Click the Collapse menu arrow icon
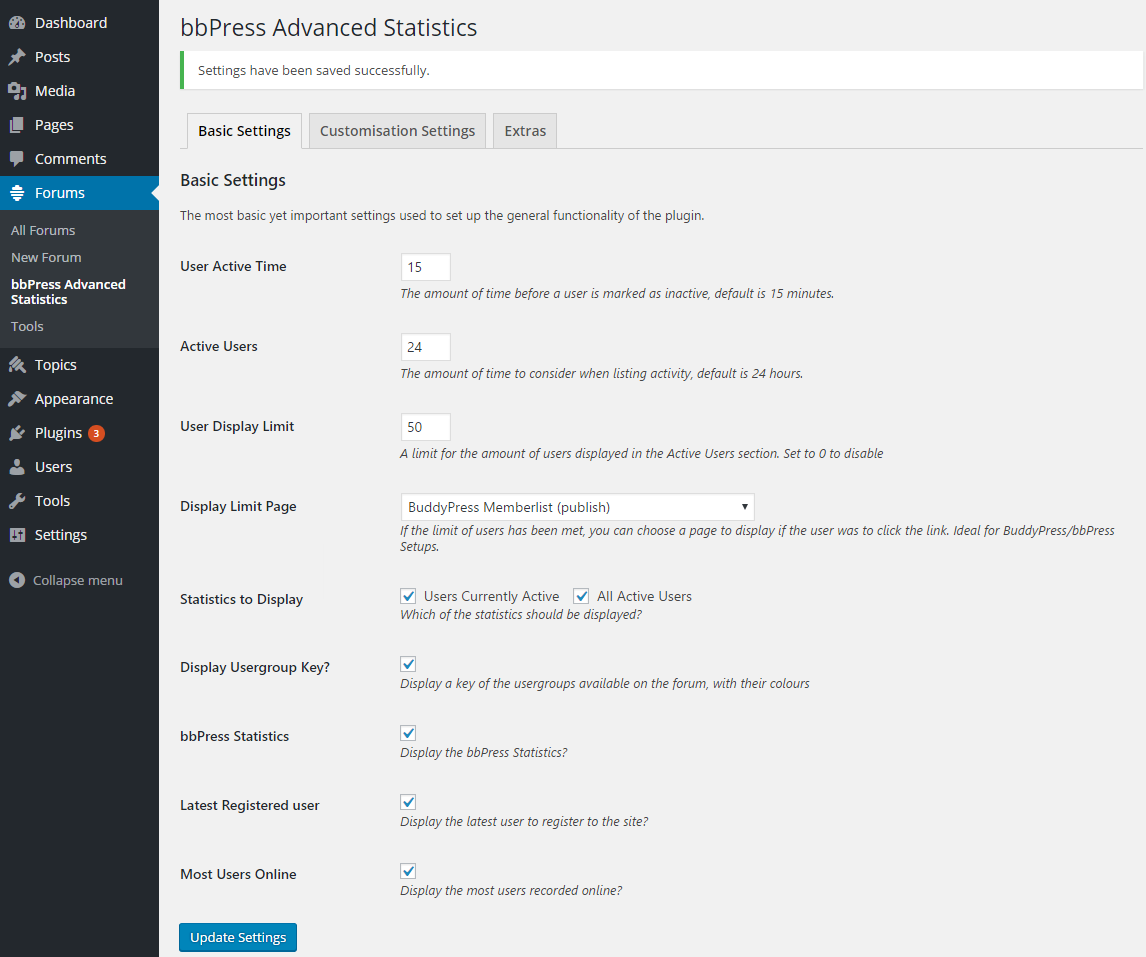Screen dimensions: 1146x957 point(17,580)
